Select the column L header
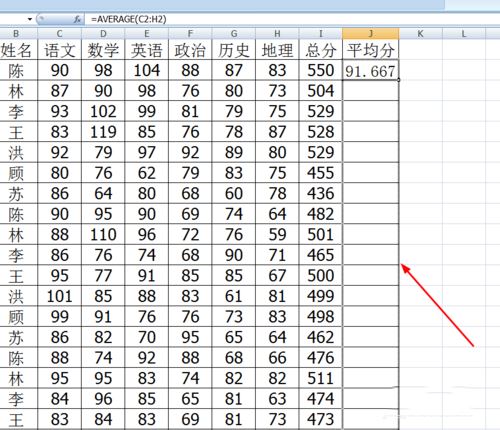This screenshot has height=430, width=500. pyautogui.click(x=464, y=34)
